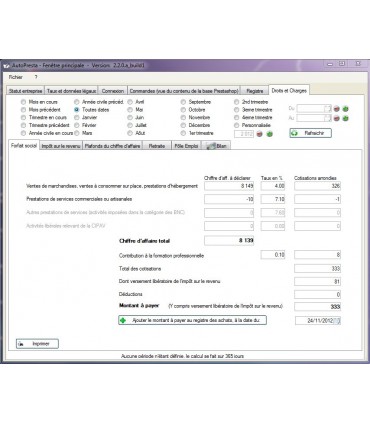Click the Imprimer button
This screenshot has width=370, height=423.
(37, 344)
